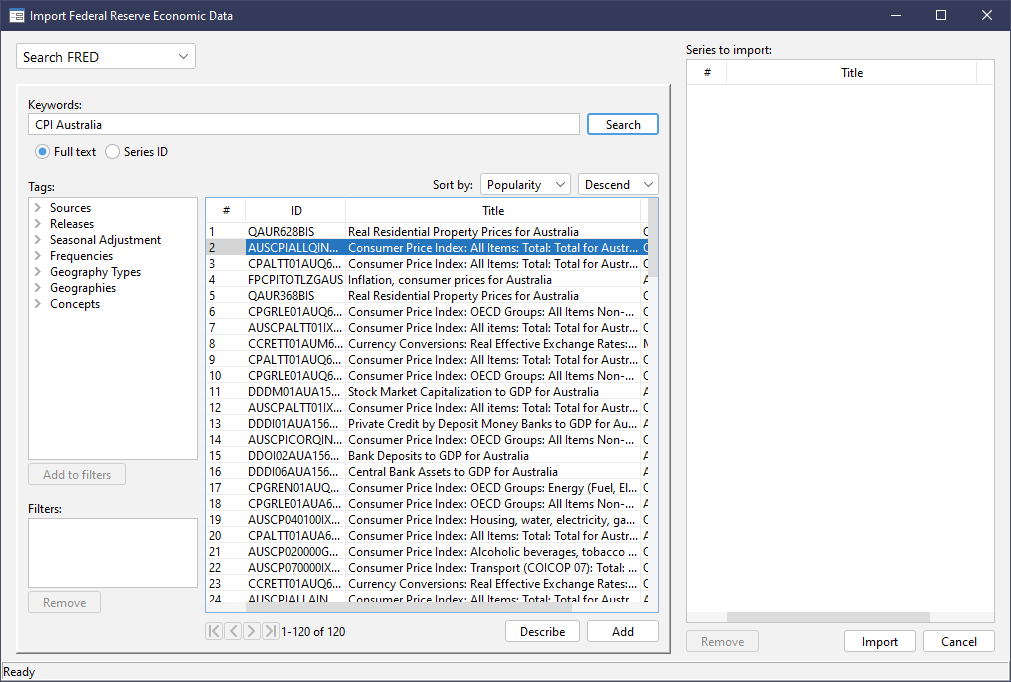Expand the Releases tag node
The image size is (1011, 682).
pyautogui.click(x=37, y=224)
